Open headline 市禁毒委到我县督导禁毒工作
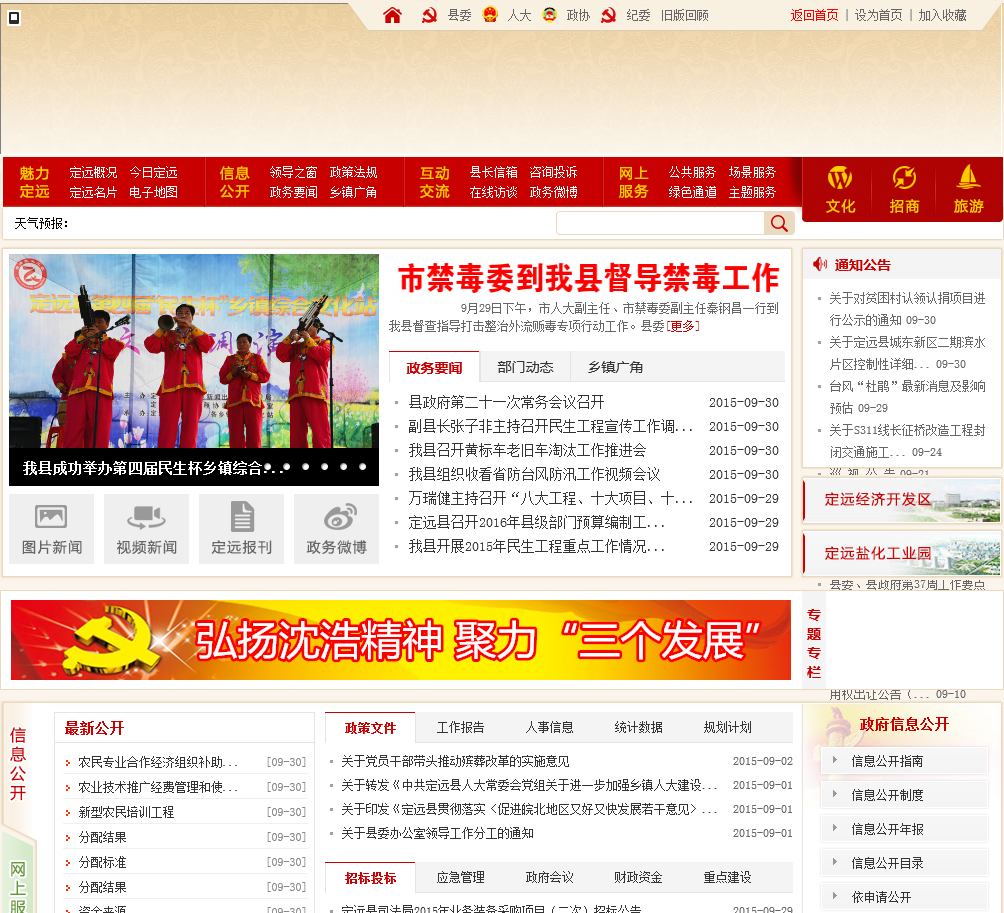This screenshot has width=1004, height=913. point(588,278)
